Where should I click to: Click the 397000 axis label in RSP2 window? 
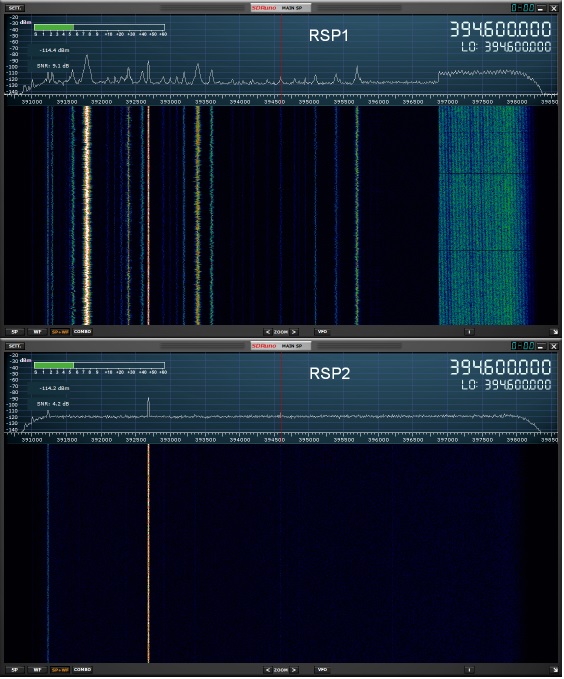(447, 440)
